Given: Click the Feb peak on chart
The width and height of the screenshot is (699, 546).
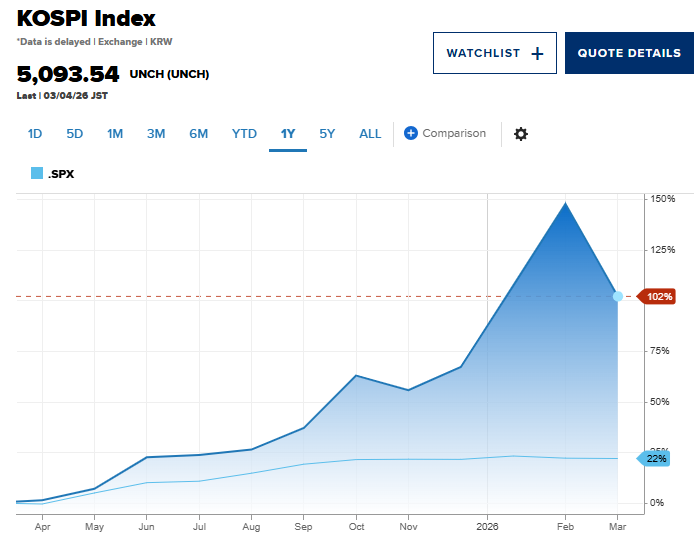Looking at the screenshot, I should [x=566, y=204].
